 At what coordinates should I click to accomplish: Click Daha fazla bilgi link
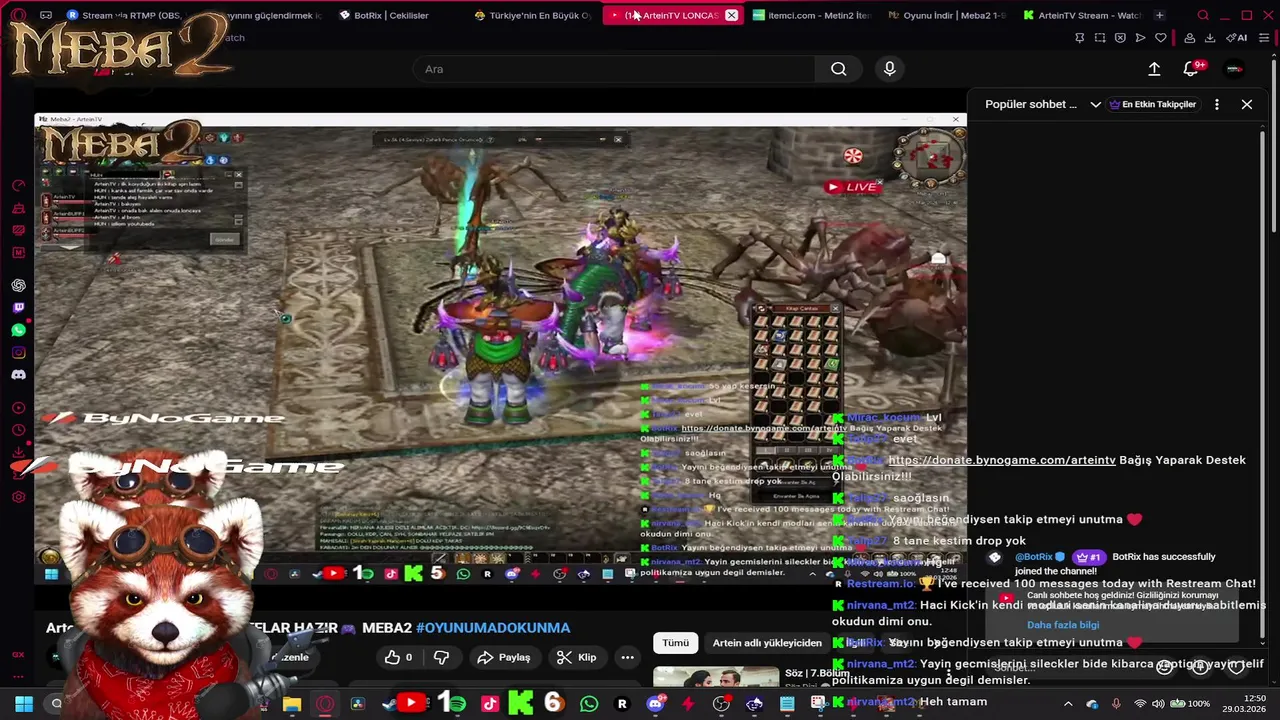coord(1062,625)
